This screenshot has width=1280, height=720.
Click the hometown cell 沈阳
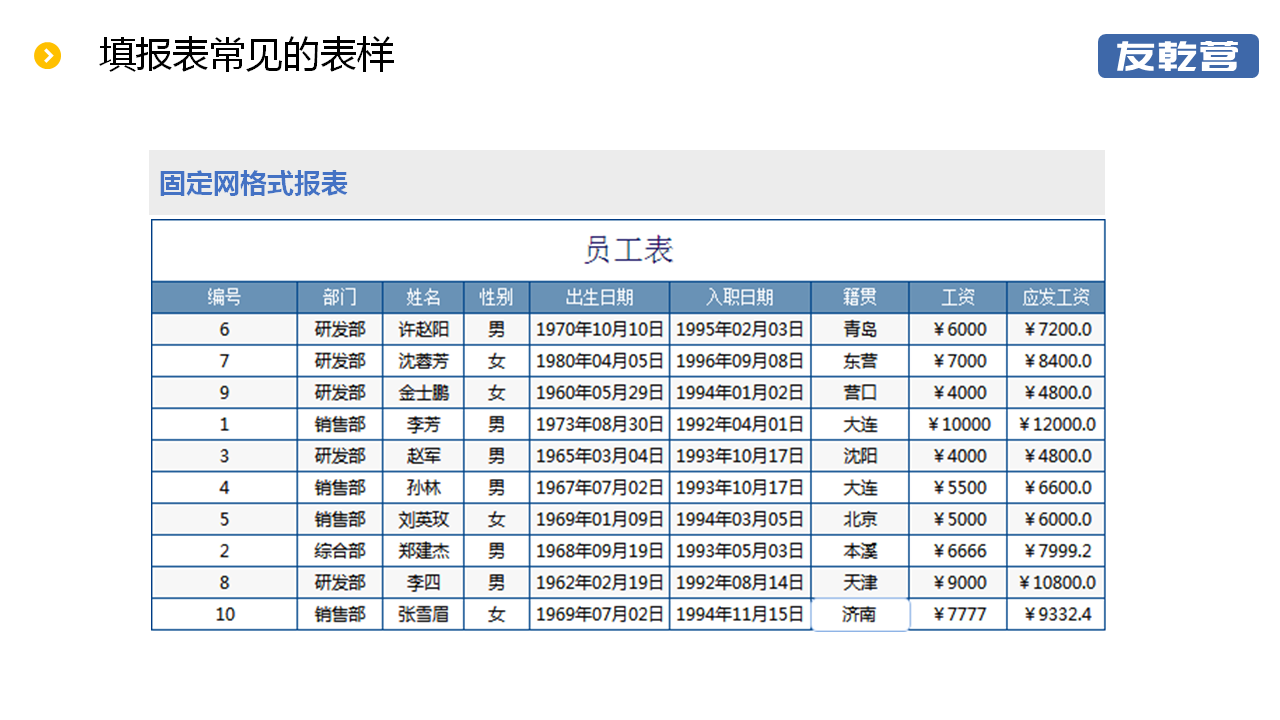[860, 456]
